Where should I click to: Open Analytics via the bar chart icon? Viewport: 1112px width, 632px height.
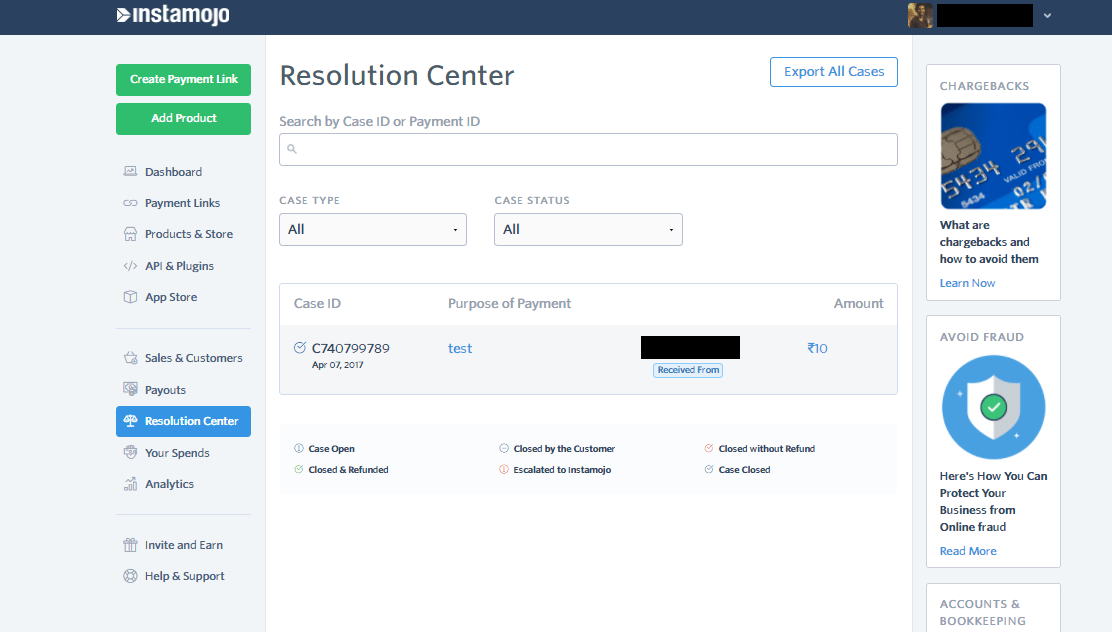tap(130, 483)
